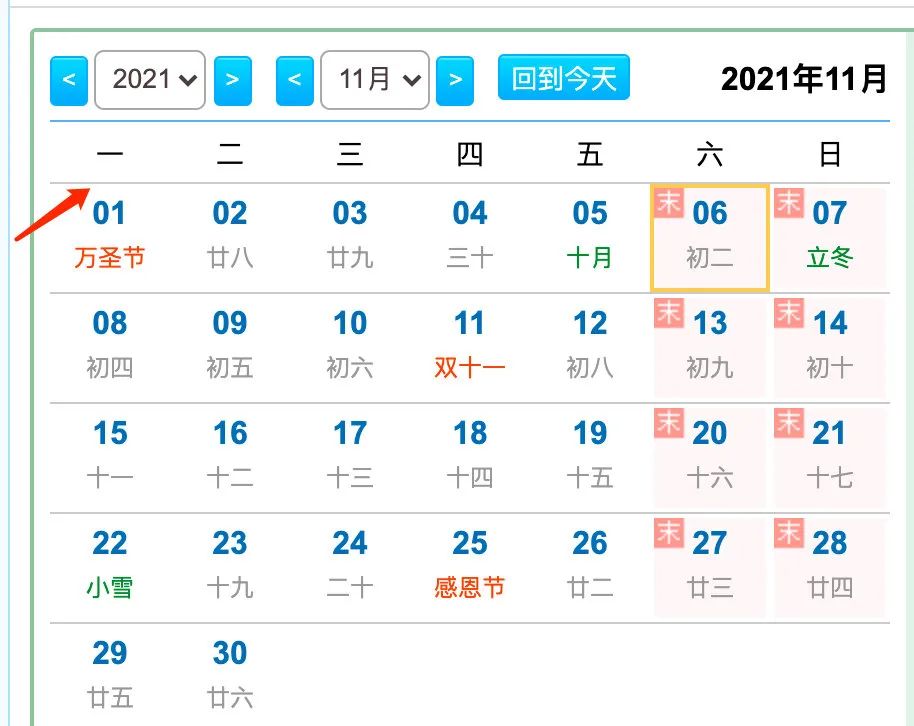Screen dimensions: 914x726
Task: Open the 11月 month dropdown
Action: pos(375,80)
